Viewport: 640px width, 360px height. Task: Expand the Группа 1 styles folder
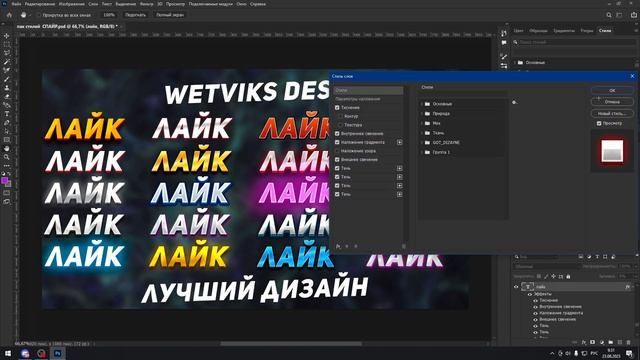[x=422, y=152]
